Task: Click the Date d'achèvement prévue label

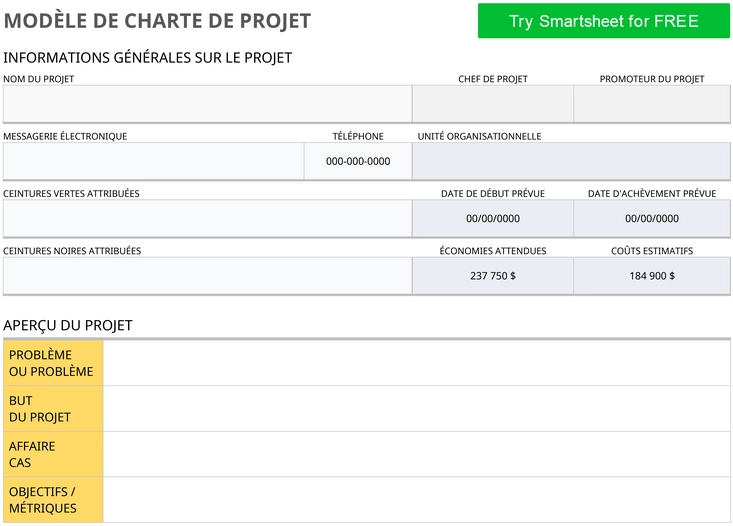Action: coord(652,194)
